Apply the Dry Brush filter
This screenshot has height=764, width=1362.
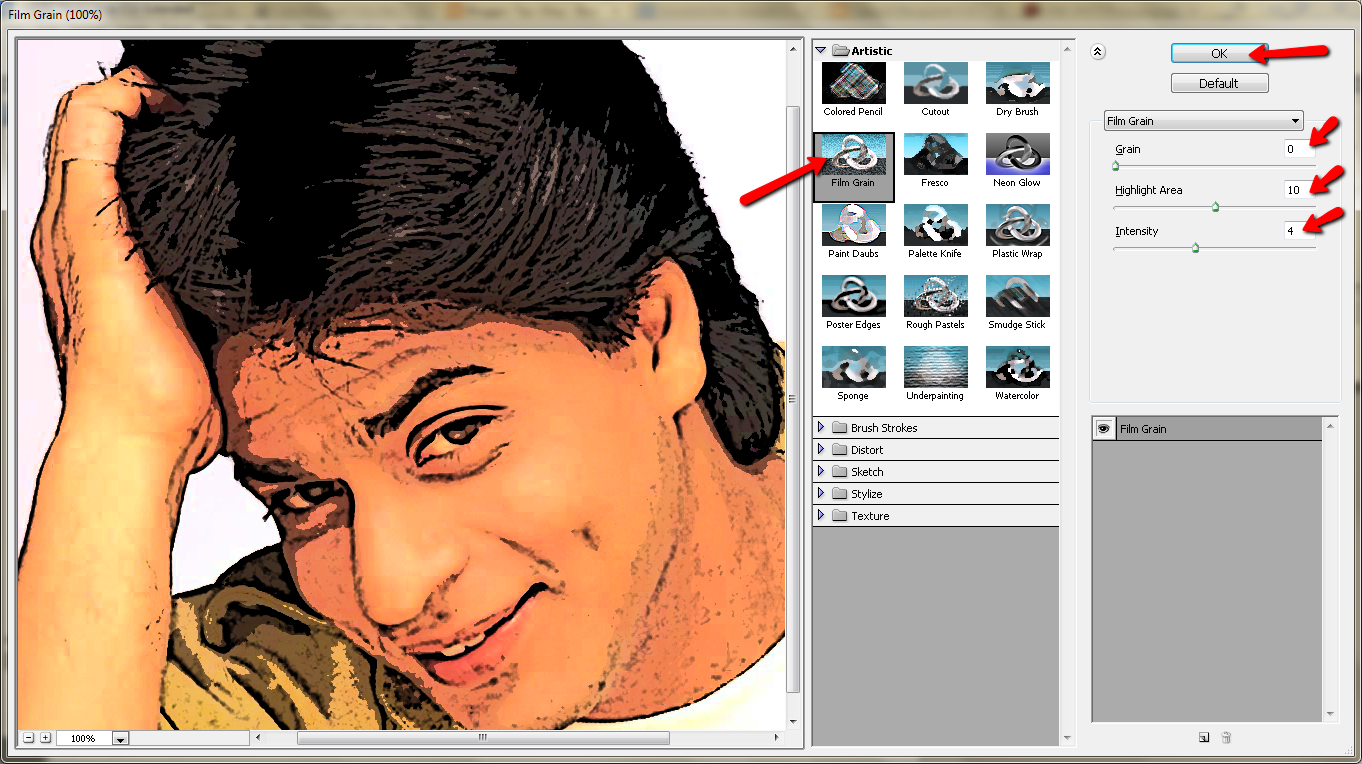coord(1017,83)
